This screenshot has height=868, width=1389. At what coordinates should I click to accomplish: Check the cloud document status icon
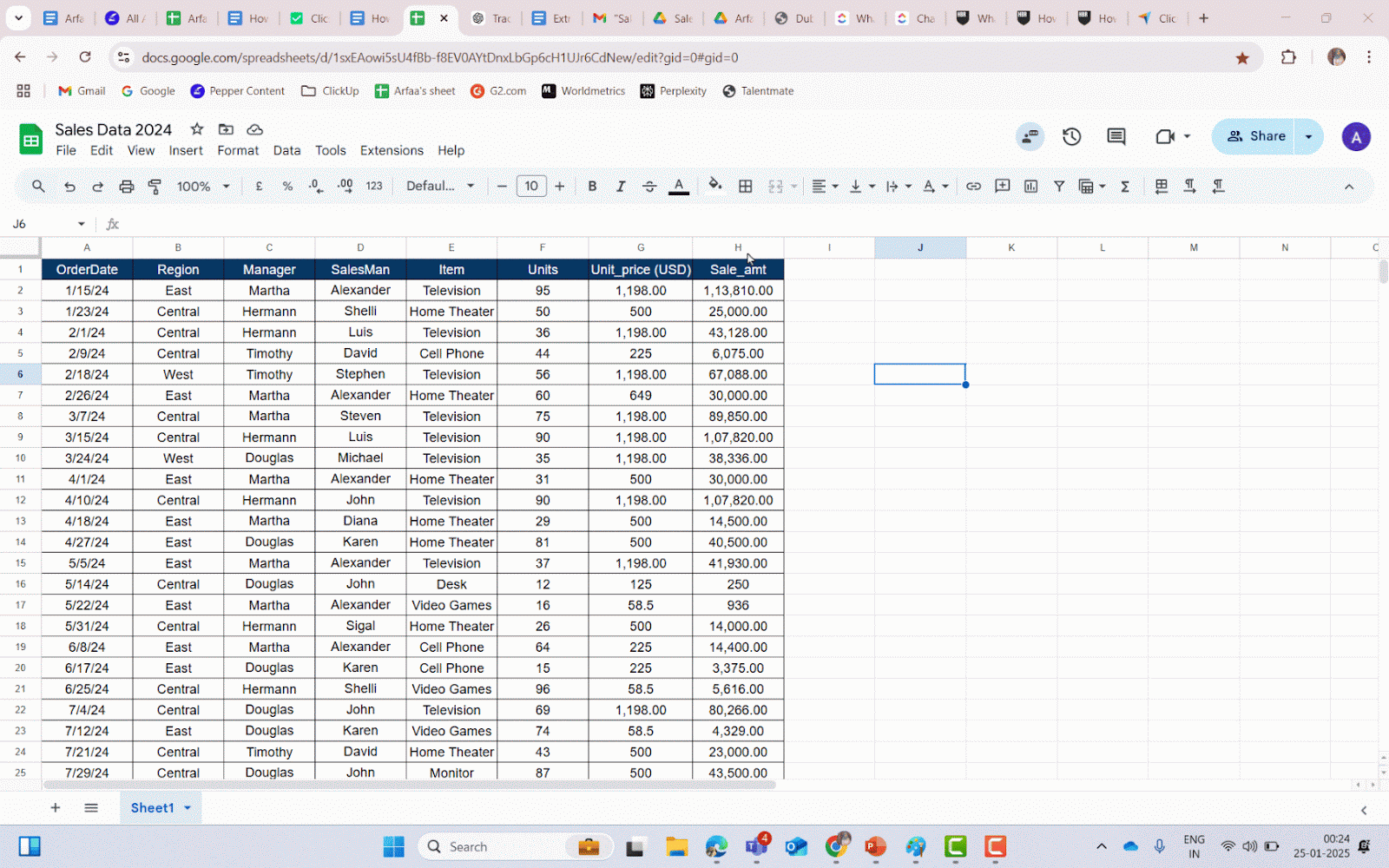tap(254, 129)
